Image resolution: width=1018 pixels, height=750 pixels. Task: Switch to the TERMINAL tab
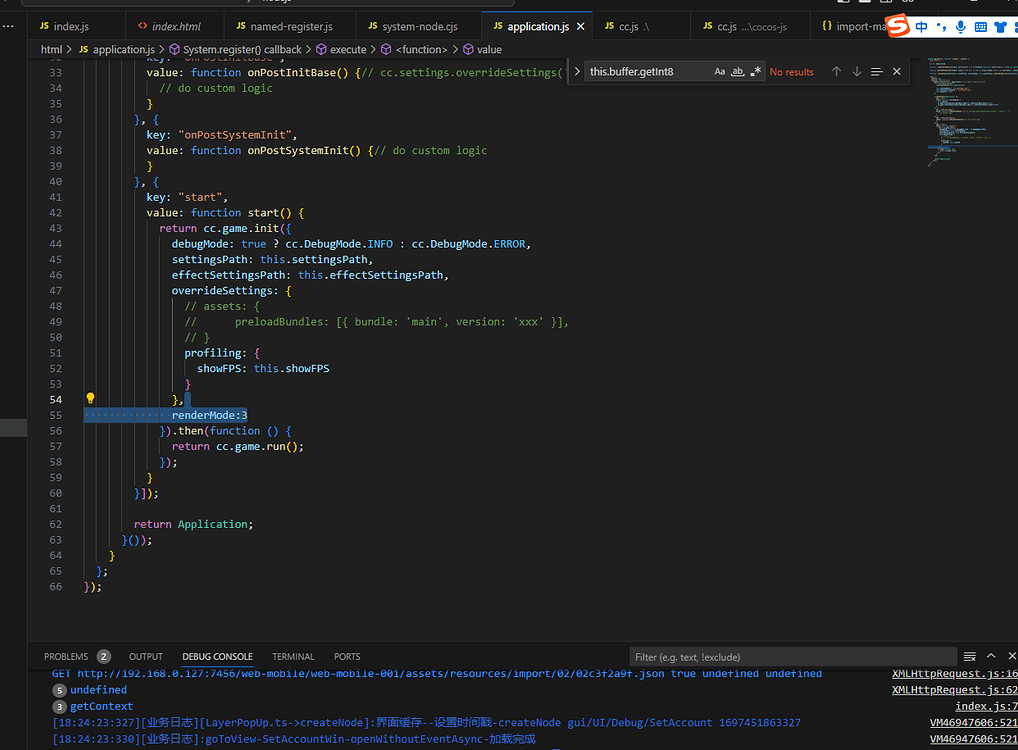pyautogui.click(x=292, y=656)
